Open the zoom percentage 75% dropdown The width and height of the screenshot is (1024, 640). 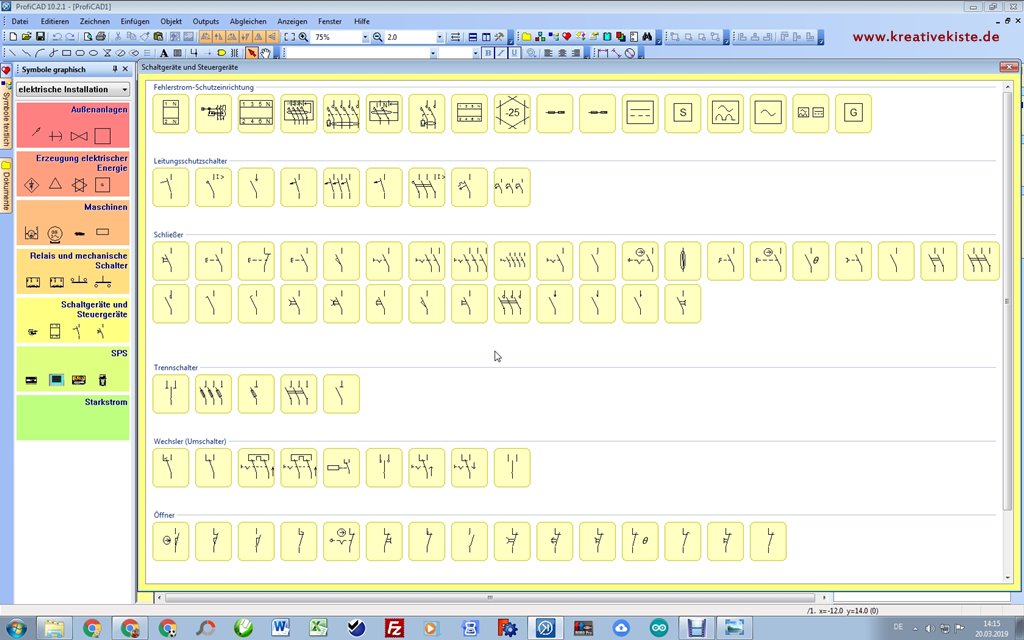click(365, 37)
